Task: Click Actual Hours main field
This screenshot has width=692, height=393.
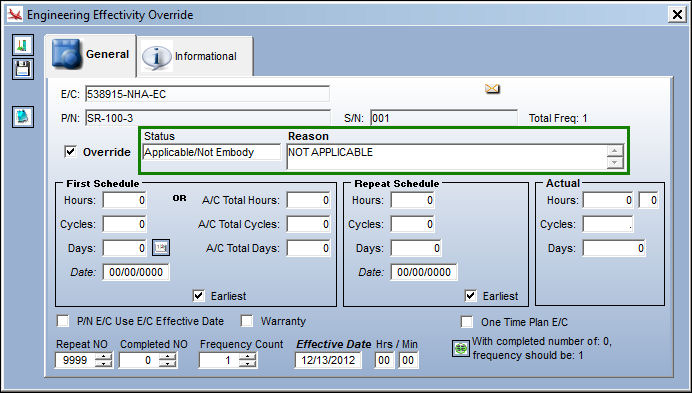Action: click(x=608, y=200)
